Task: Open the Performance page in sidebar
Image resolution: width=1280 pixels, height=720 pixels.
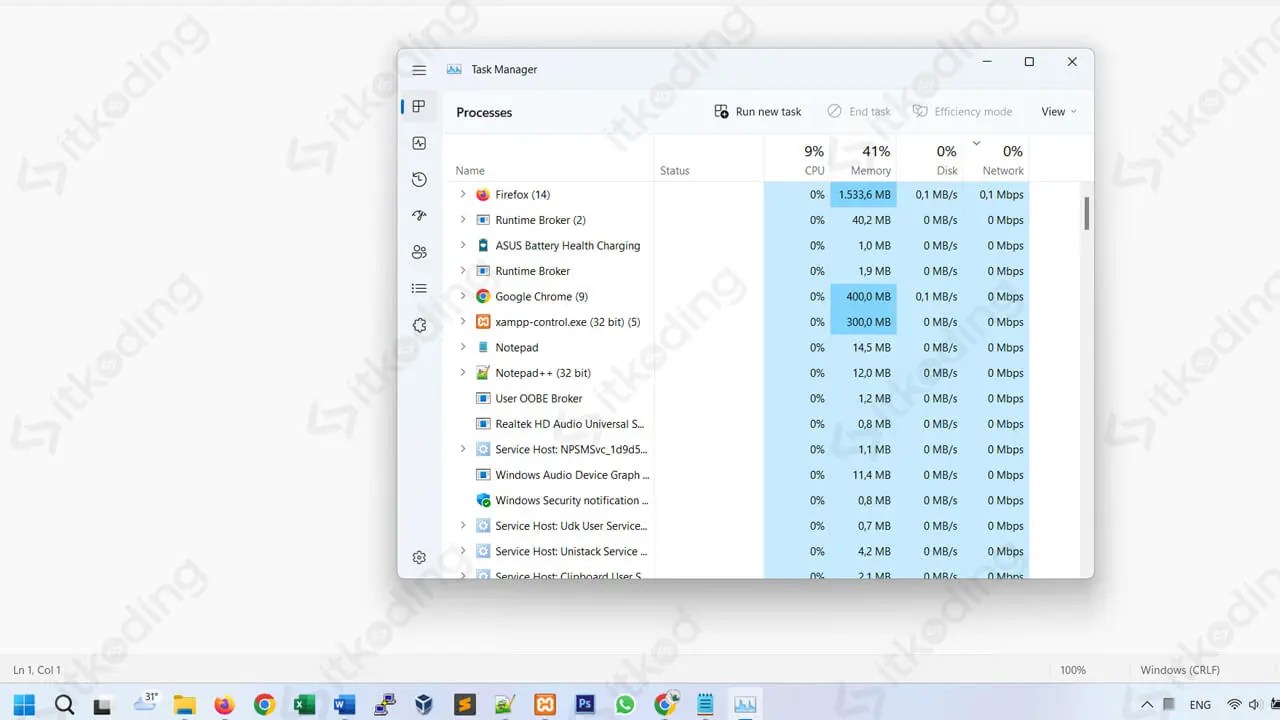Action: (419, 143)
